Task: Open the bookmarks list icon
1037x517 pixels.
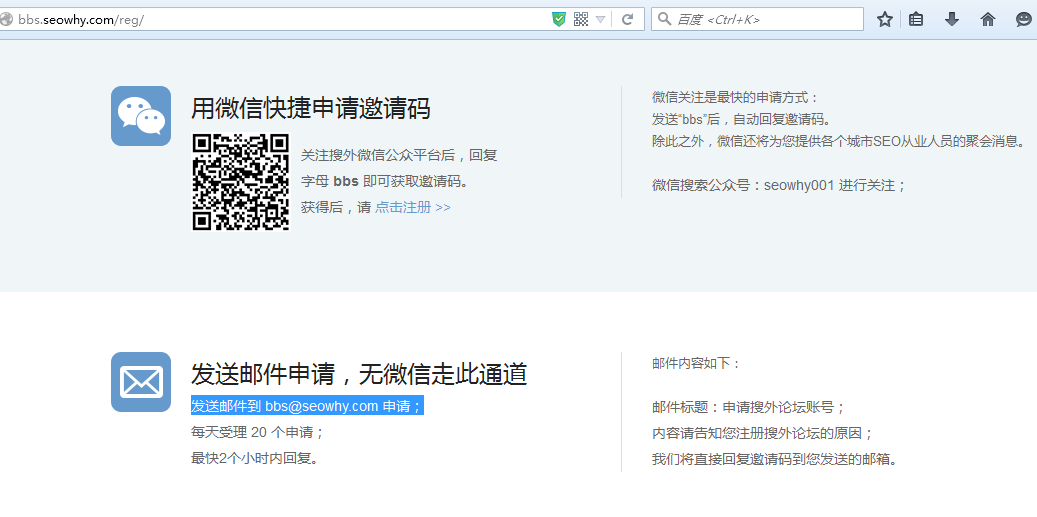Action: [916, 19]
